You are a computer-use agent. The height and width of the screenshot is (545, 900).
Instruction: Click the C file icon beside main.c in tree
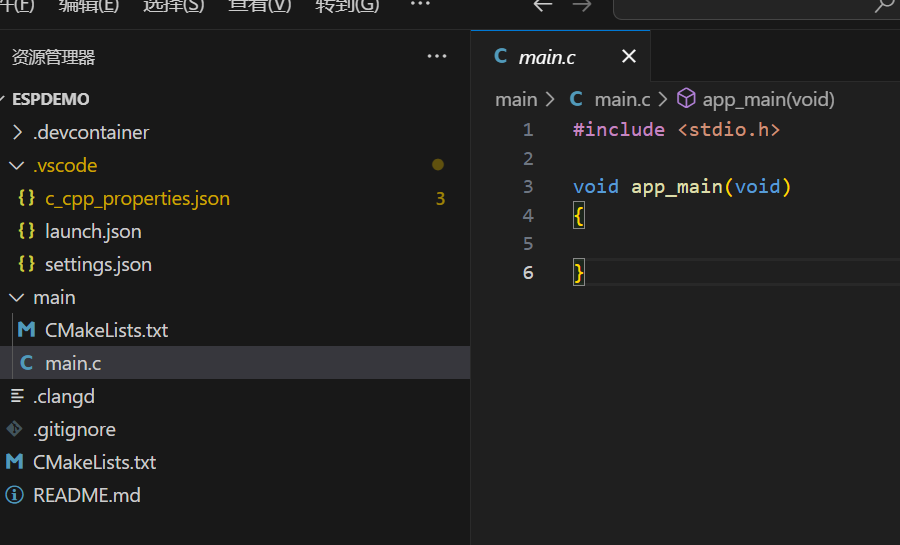26,363
